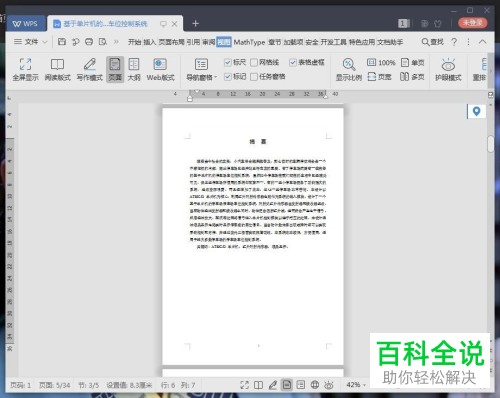Click the red Not Logged In (未登录) button
Image resolution: width=500 pixels, height=398 pixels.
[472, 23]
